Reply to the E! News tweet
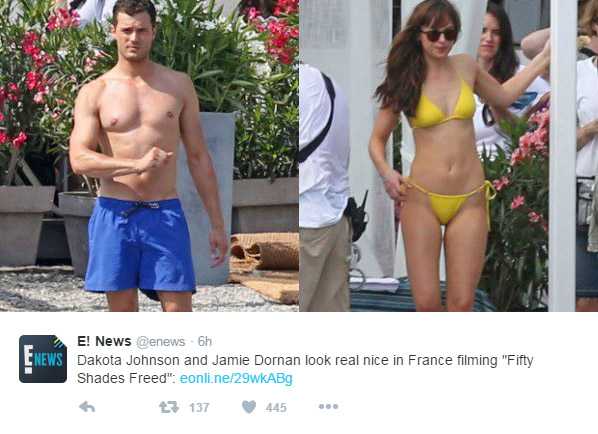The height and width of the screenshot is (434, 598). click(x=87, y=407)
